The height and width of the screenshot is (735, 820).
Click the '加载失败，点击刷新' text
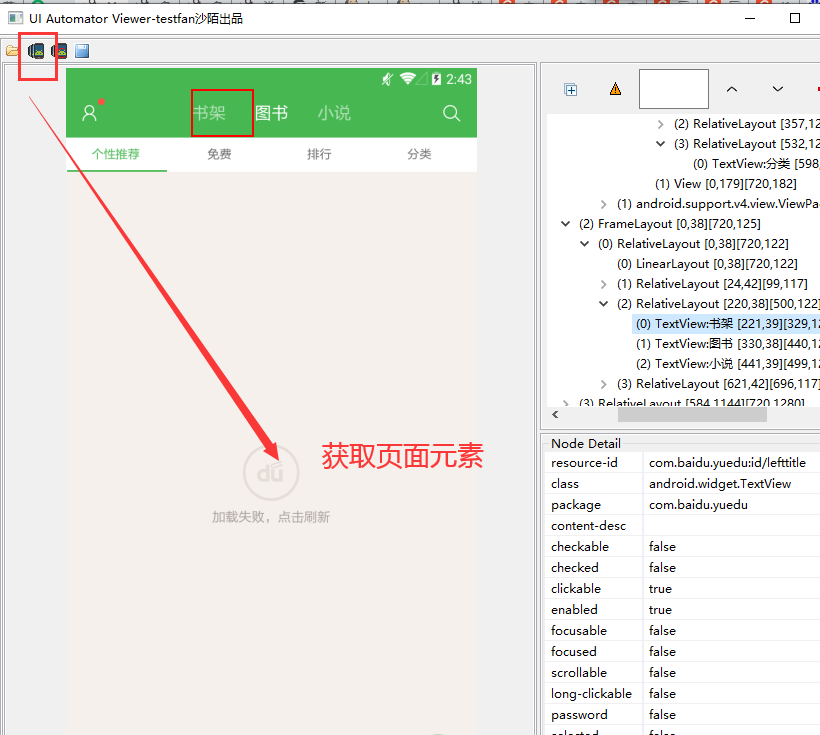[x=271, y=517]
